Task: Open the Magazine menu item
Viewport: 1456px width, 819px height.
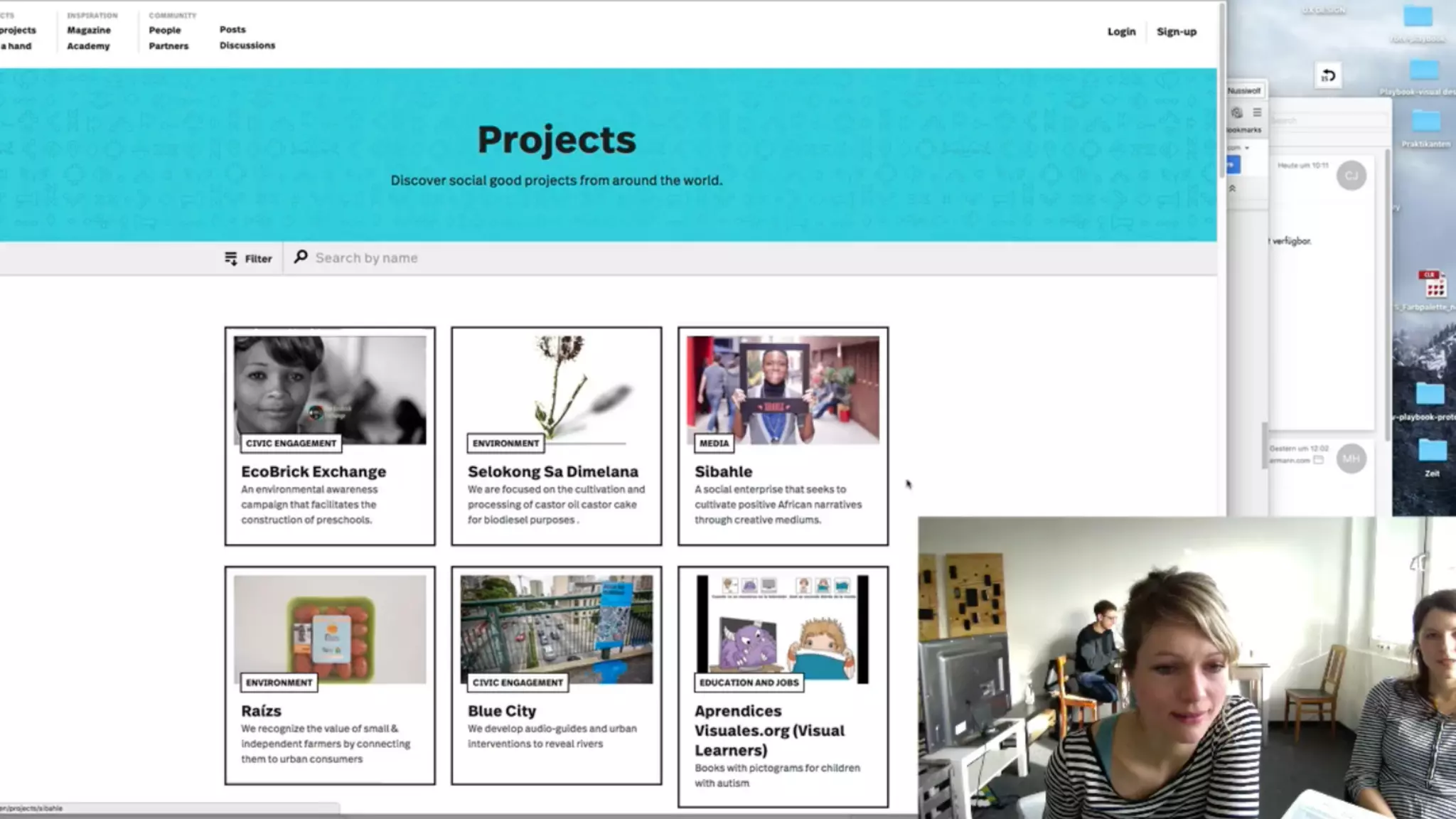Action: 89,30
